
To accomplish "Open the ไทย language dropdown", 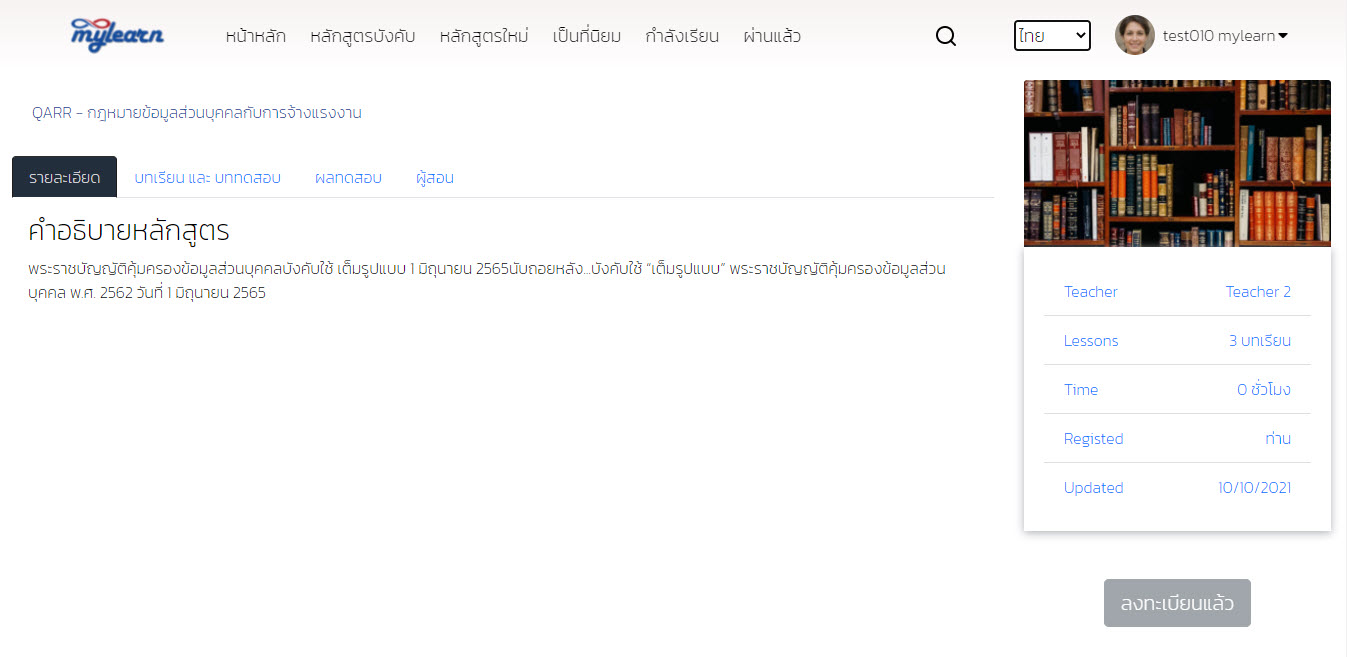I will point(1052,36).
